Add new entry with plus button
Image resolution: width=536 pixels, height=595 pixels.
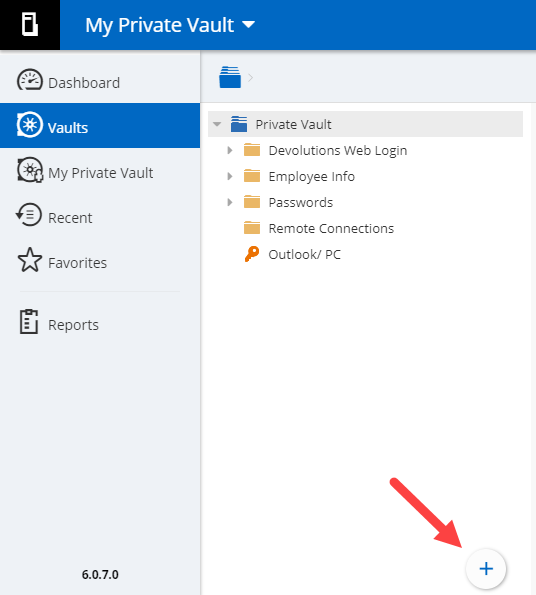click(486, 568)
